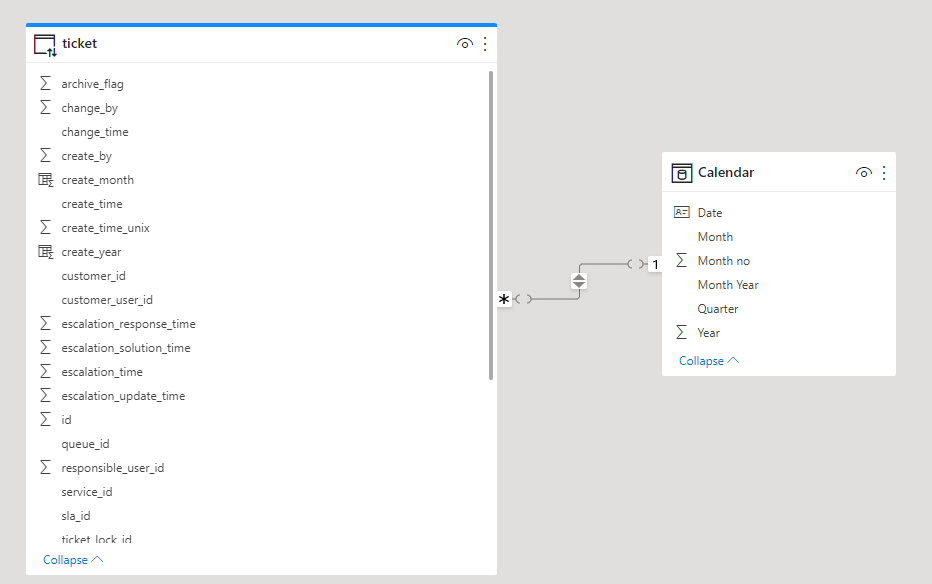Click the sigma icon beside change_by

point(45,107)
